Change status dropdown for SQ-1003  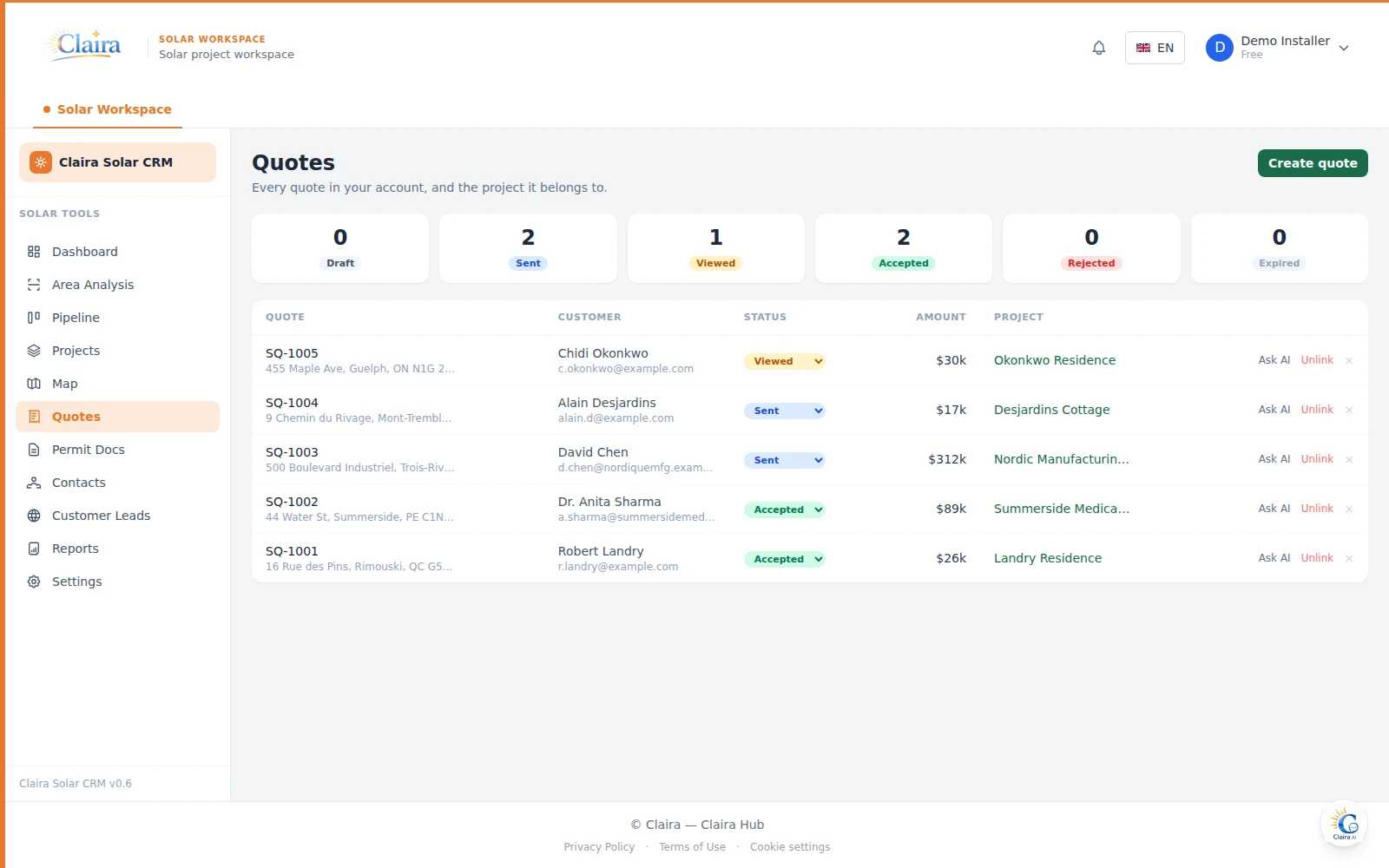tap(784, 460)
